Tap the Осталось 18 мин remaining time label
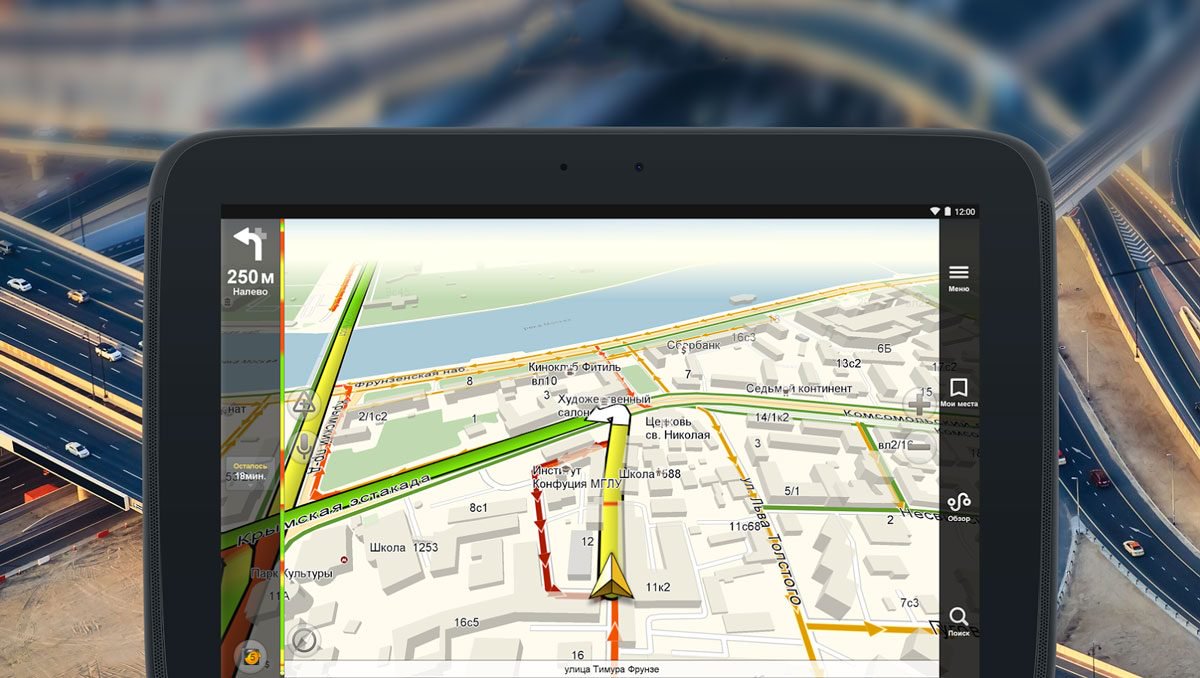1200x678 pixels. 251,472
